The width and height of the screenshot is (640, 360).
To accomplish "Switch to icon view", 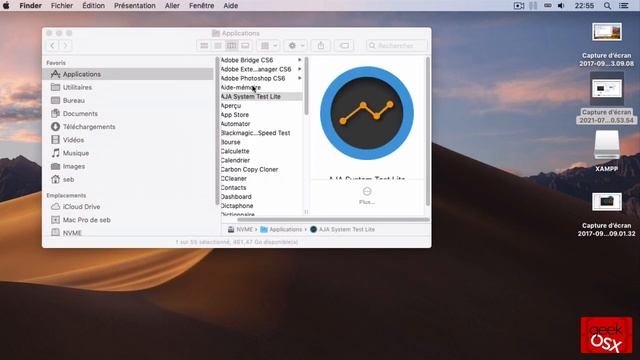I will coord(204,45).
